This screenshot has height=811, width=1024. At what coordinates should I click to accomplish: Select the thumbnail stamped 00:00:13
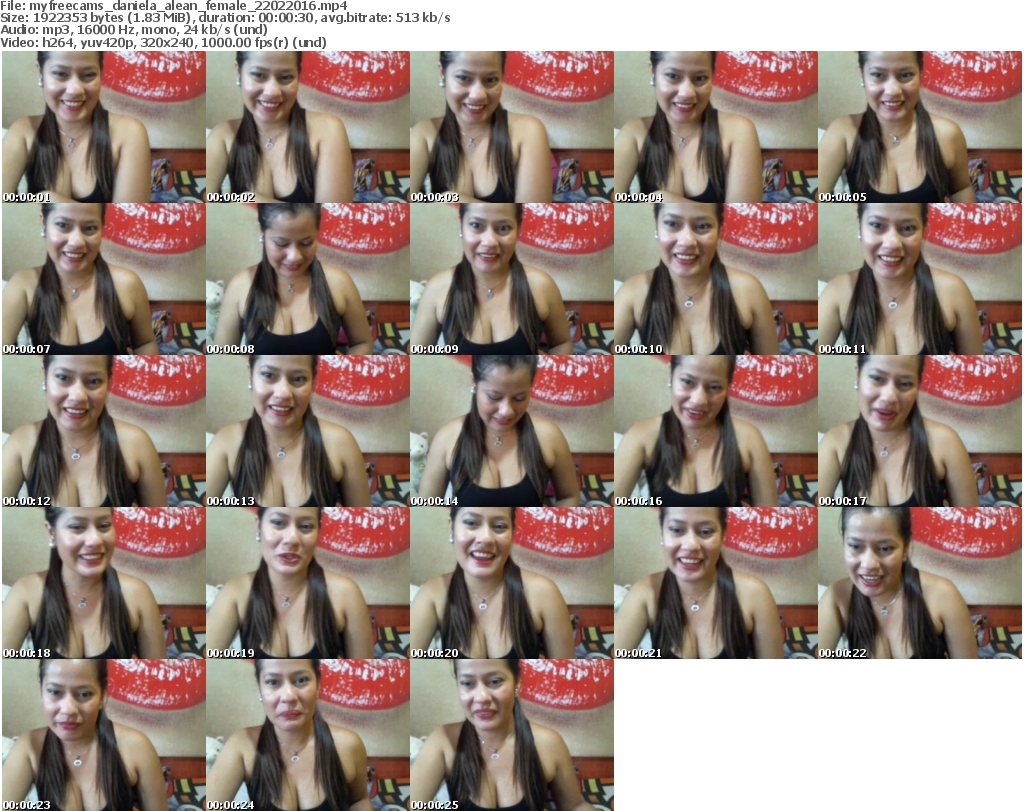point(308,431)
